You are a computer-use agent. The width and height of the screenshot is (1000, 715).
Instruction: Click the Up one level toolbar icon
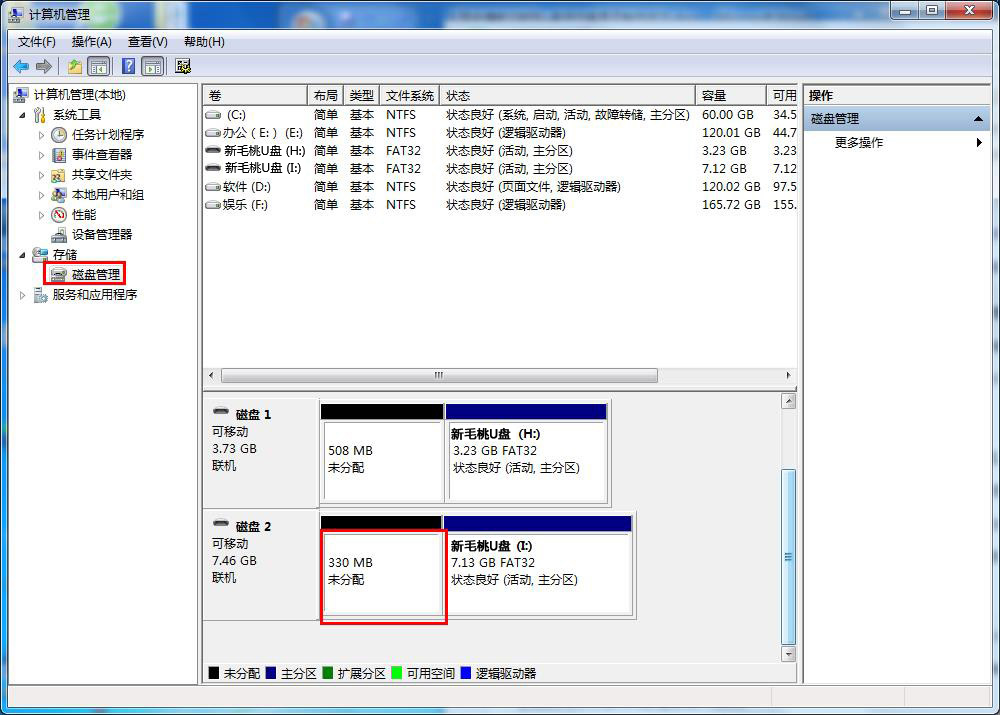pyautogui.click(x=75, y=66)
